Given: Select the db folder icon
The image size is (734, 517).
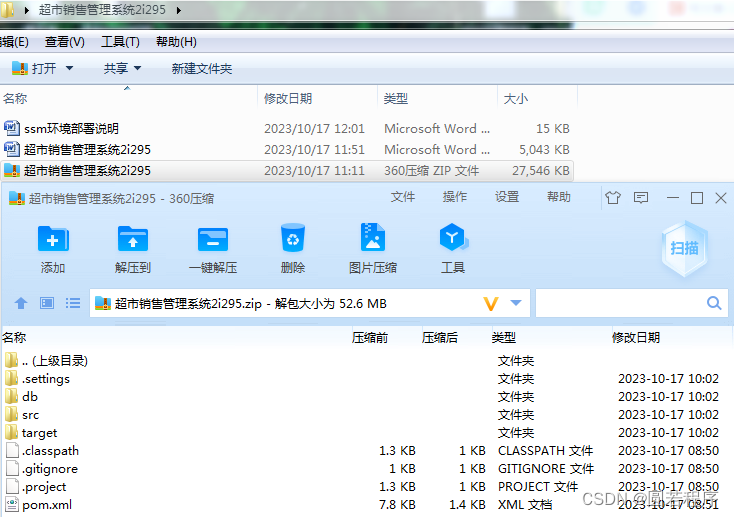Looking at the screenshot, I should (x=12, y=396).
